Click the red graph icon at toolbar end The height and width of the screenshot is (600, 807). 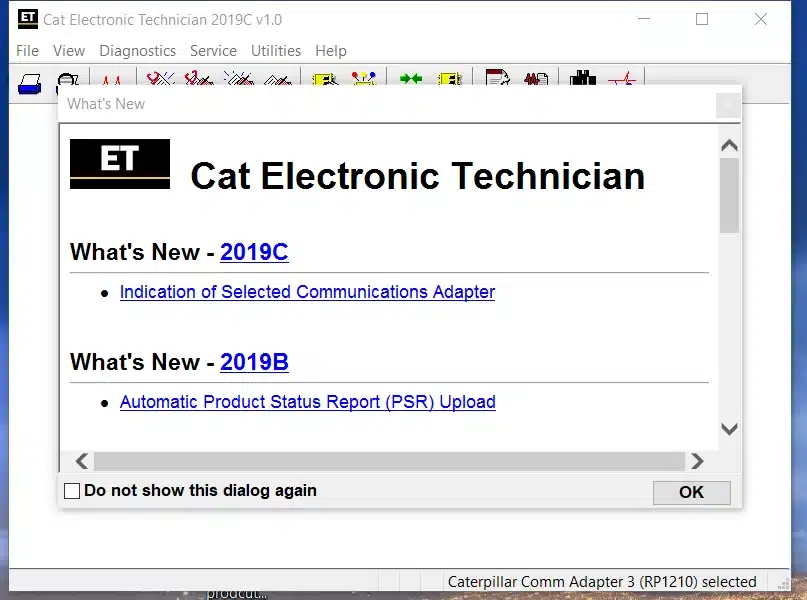[623, 81]
